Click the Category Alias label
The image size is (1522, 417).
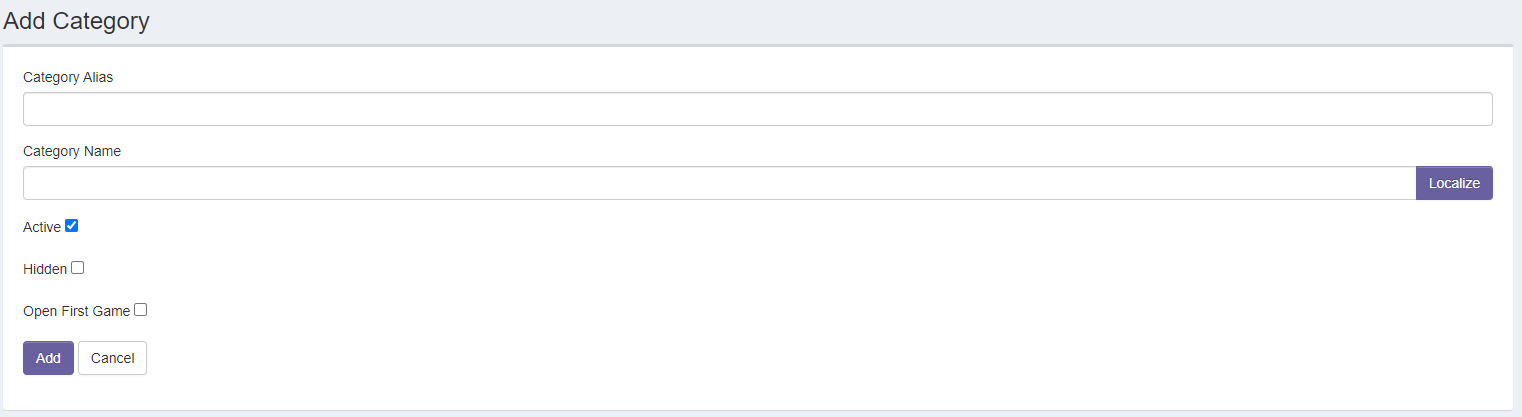[68, 77]
